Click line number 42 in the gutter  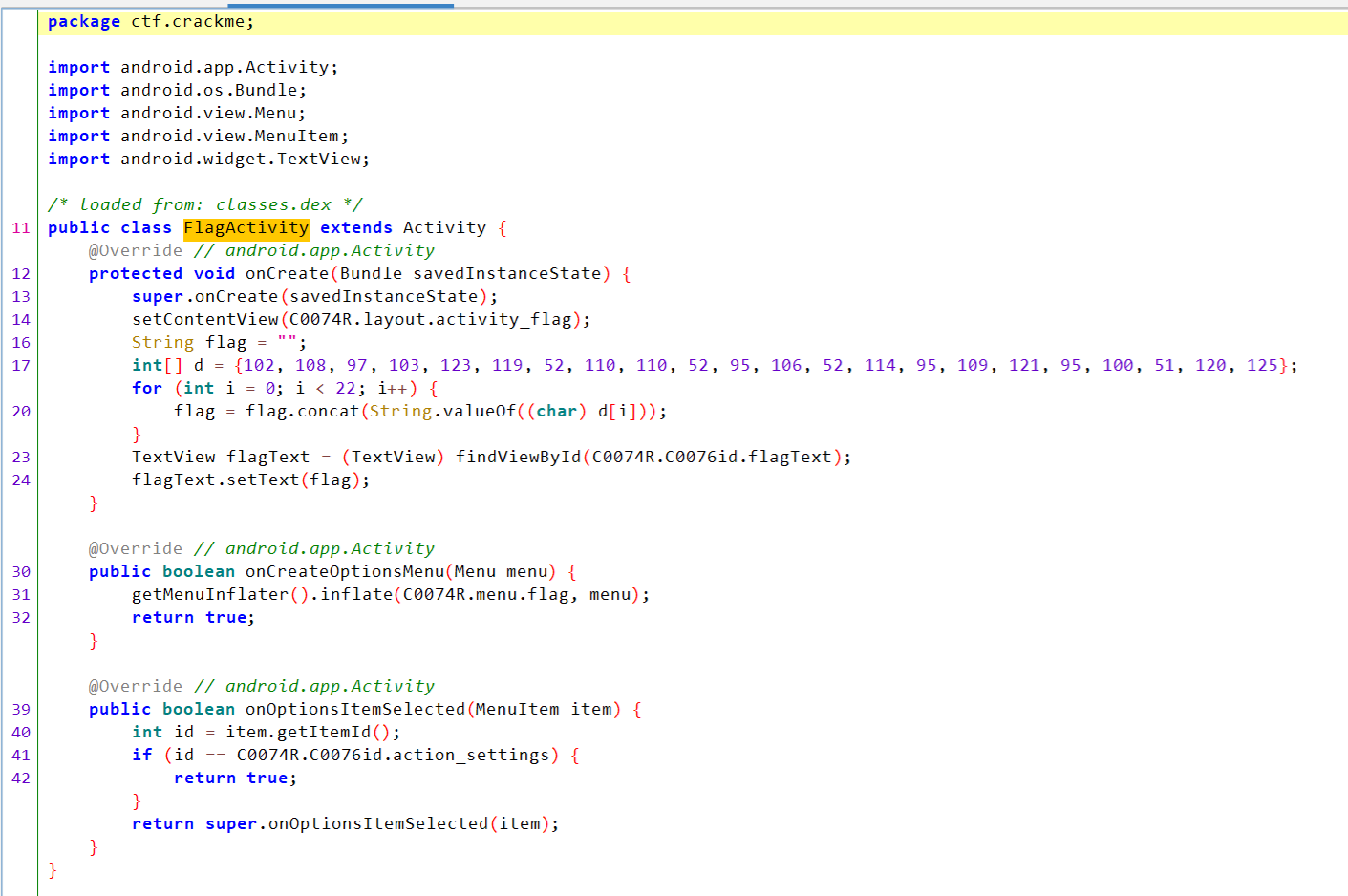21,778
